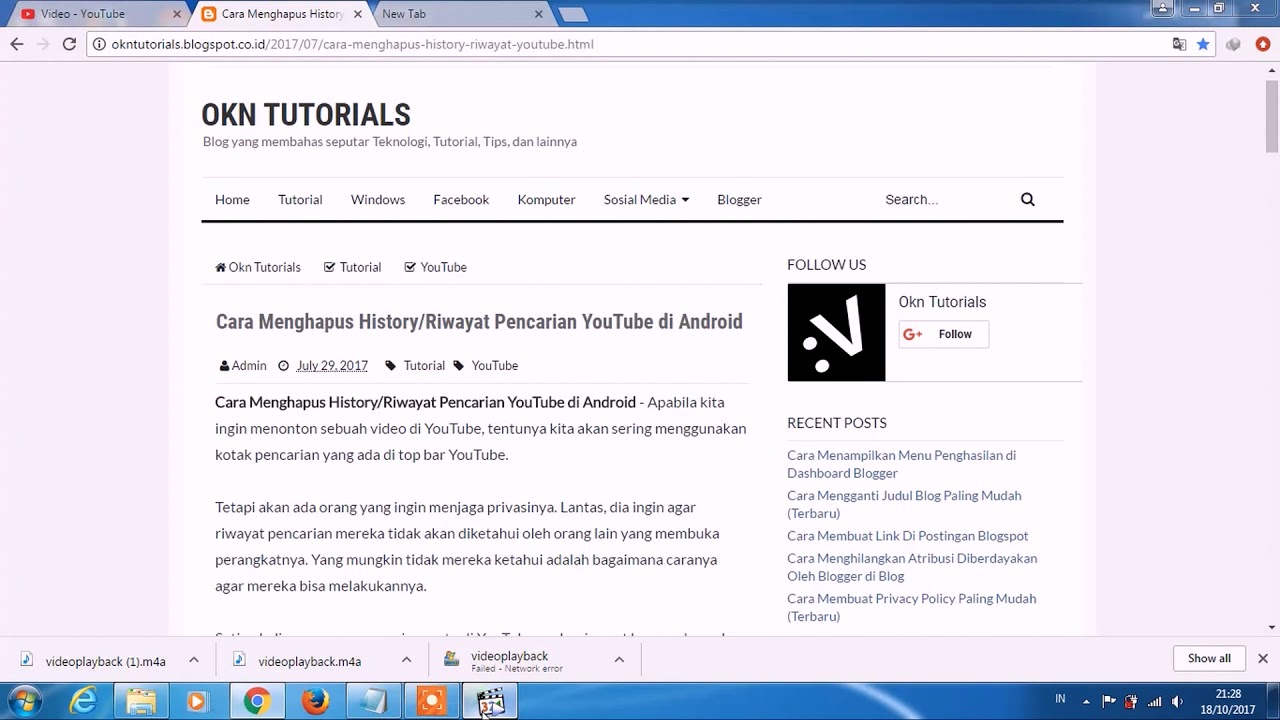Open post Cara Menghilangkan Atribusi Diberdayakan Oleh Blogger
Screen dimensions: 1280x720
[x=912, y=567]
